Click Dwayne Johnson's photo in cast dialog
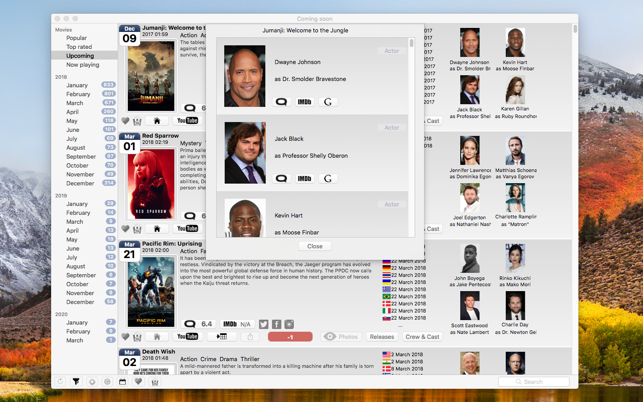 [245, 76]
